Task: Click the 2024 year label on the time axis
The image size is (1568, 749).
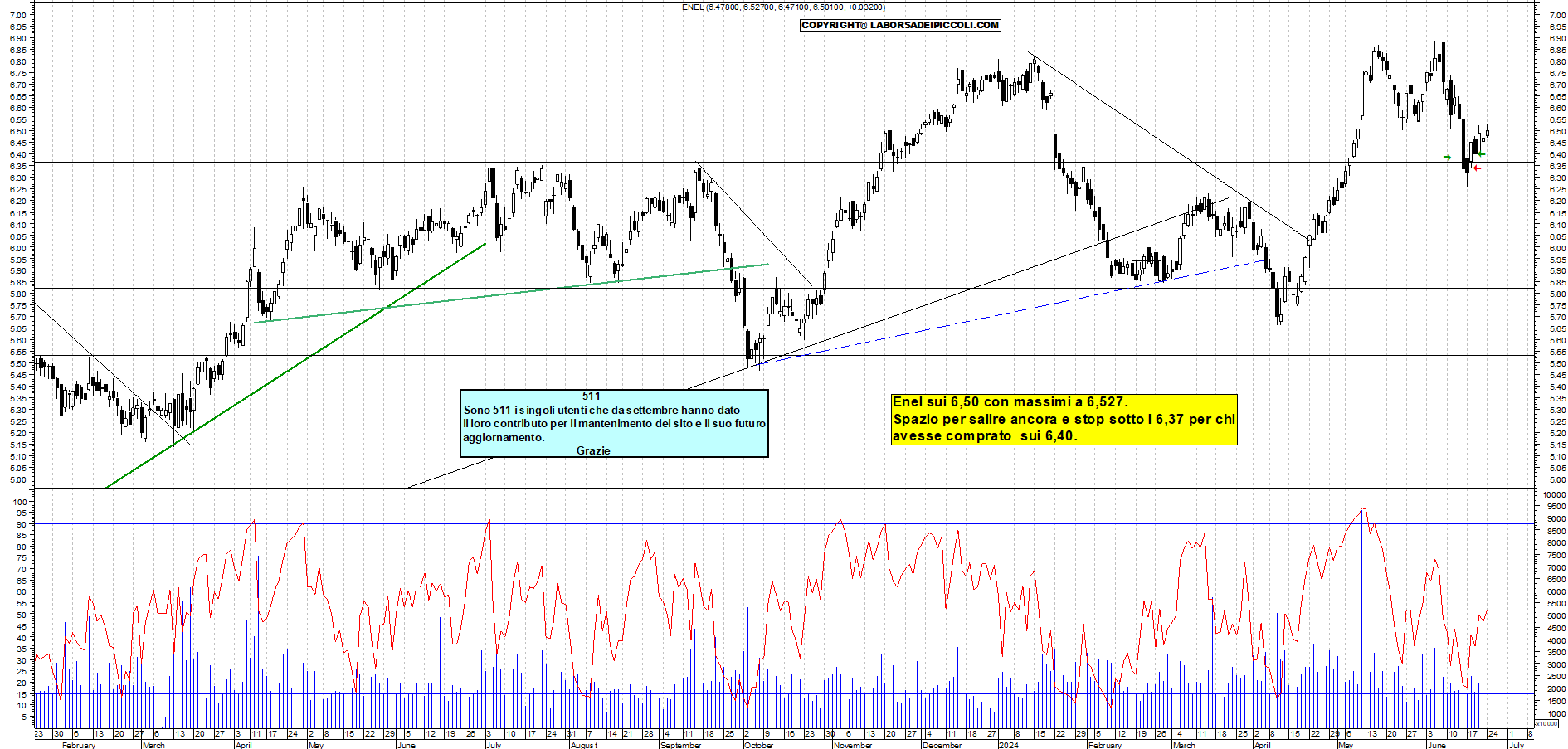Action: coord(1008,745)
